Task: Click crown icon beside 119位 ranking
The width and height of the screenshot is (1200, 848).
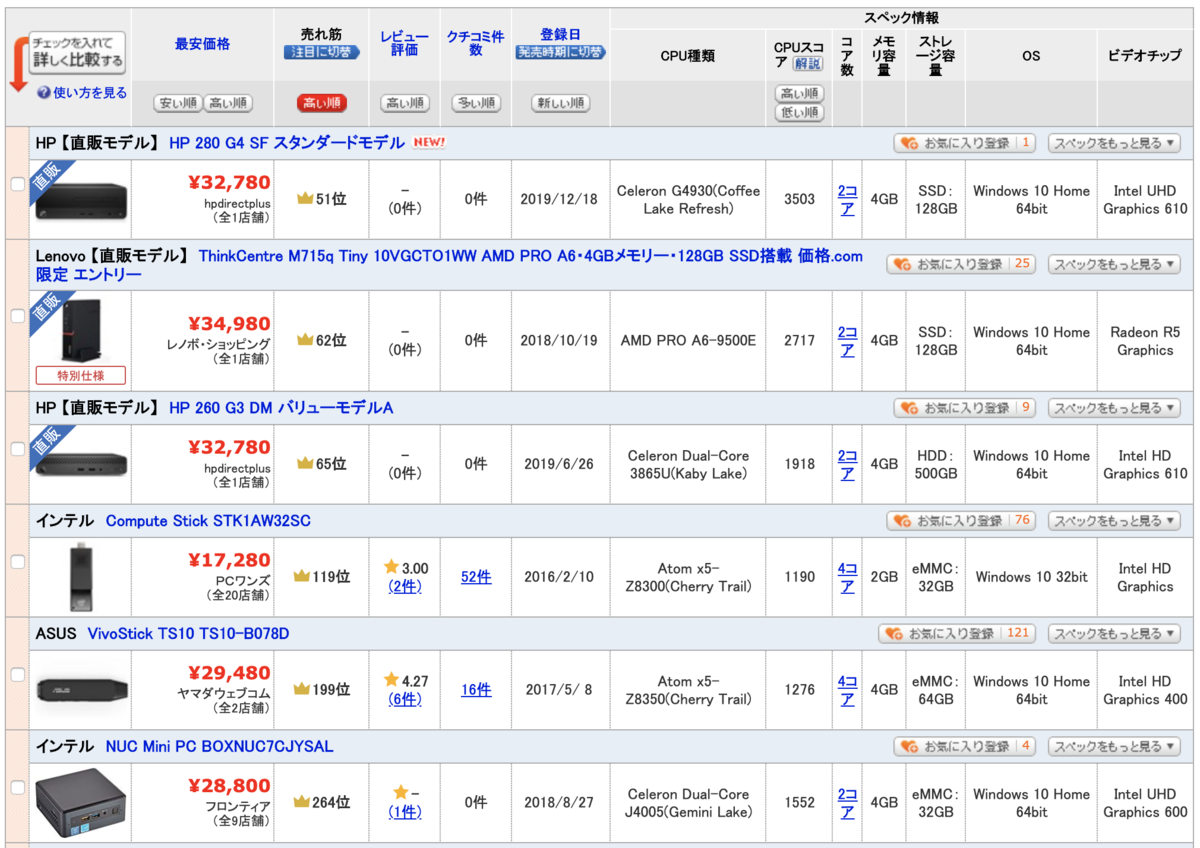Action: 301,577
